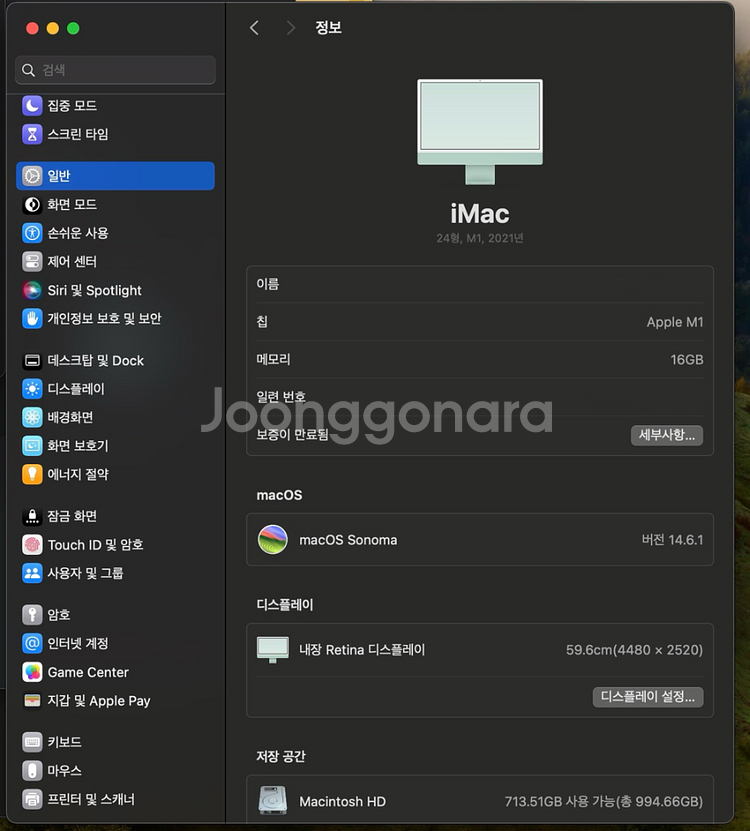Viewport: 750px width, 831px height.
Task: Click the 이름 row
Action: (x=480, y=284)
